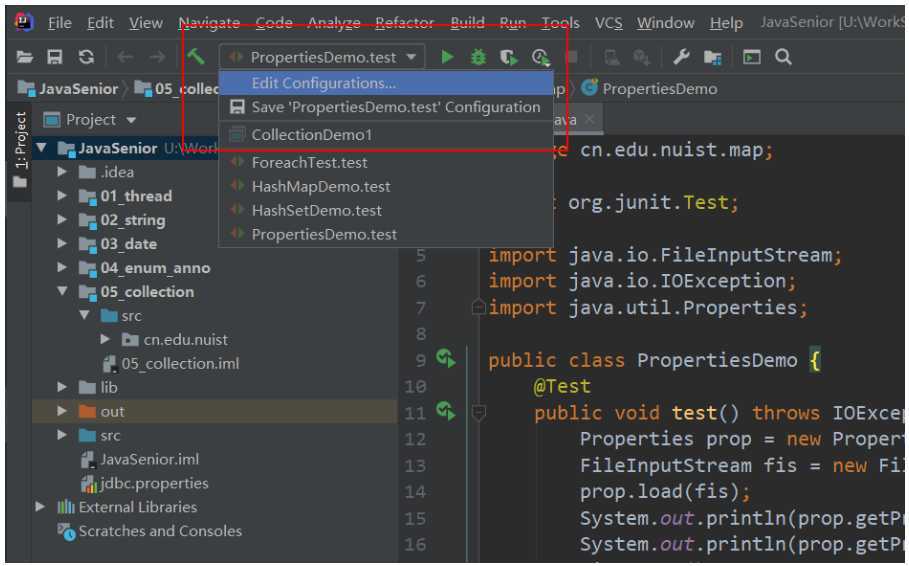
Task: Expand External Libraries node
Action: pyautogui.click(x=40, y=506)
